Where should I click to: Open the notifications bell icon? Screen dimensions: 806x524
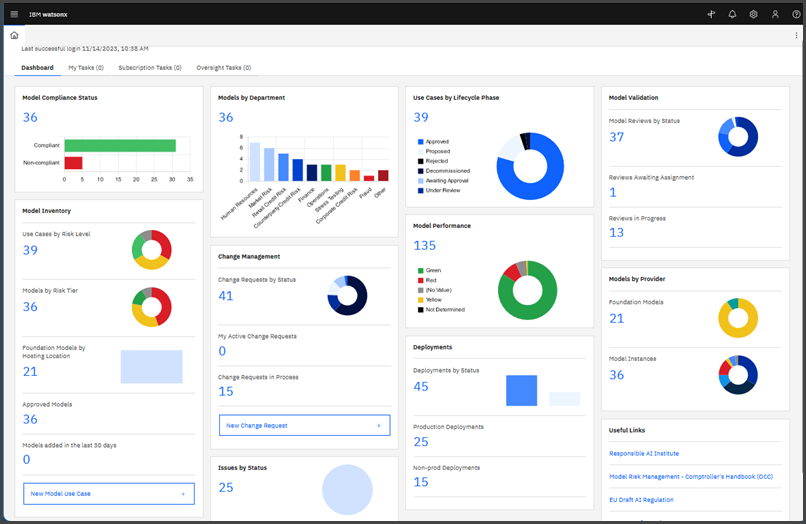(732, 14)
